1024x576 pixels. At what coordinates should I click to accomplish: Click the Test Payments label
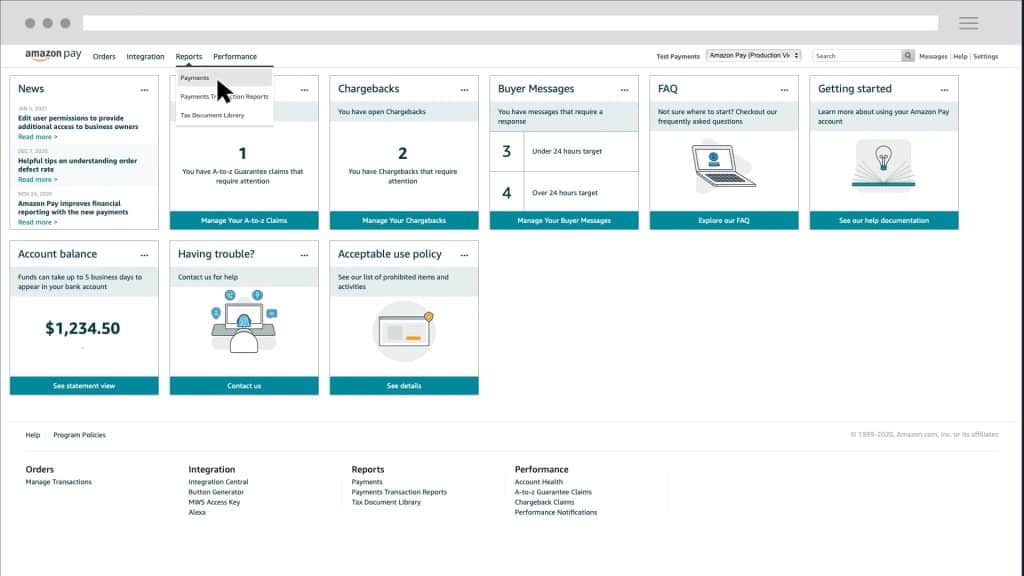click(x=678, y=57)
